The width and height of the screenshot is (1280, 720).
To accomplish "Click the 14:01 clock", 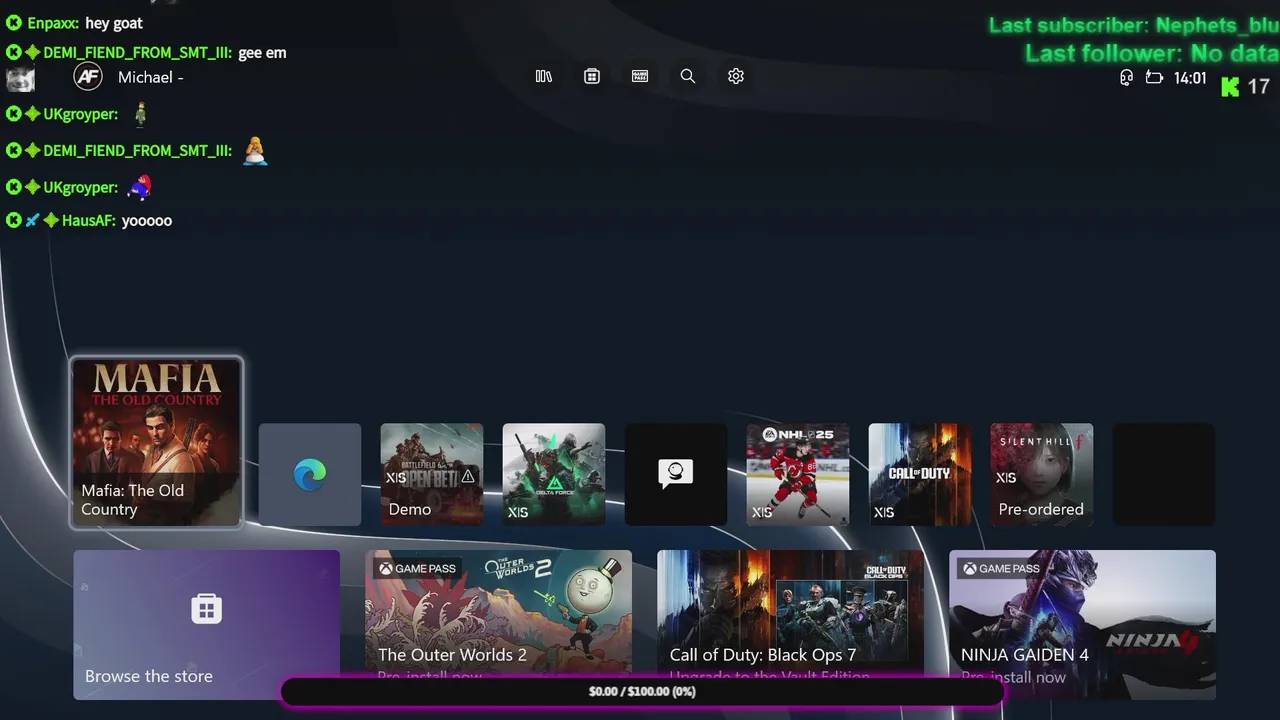I will pyautogui.click(x=1190, y=78).
